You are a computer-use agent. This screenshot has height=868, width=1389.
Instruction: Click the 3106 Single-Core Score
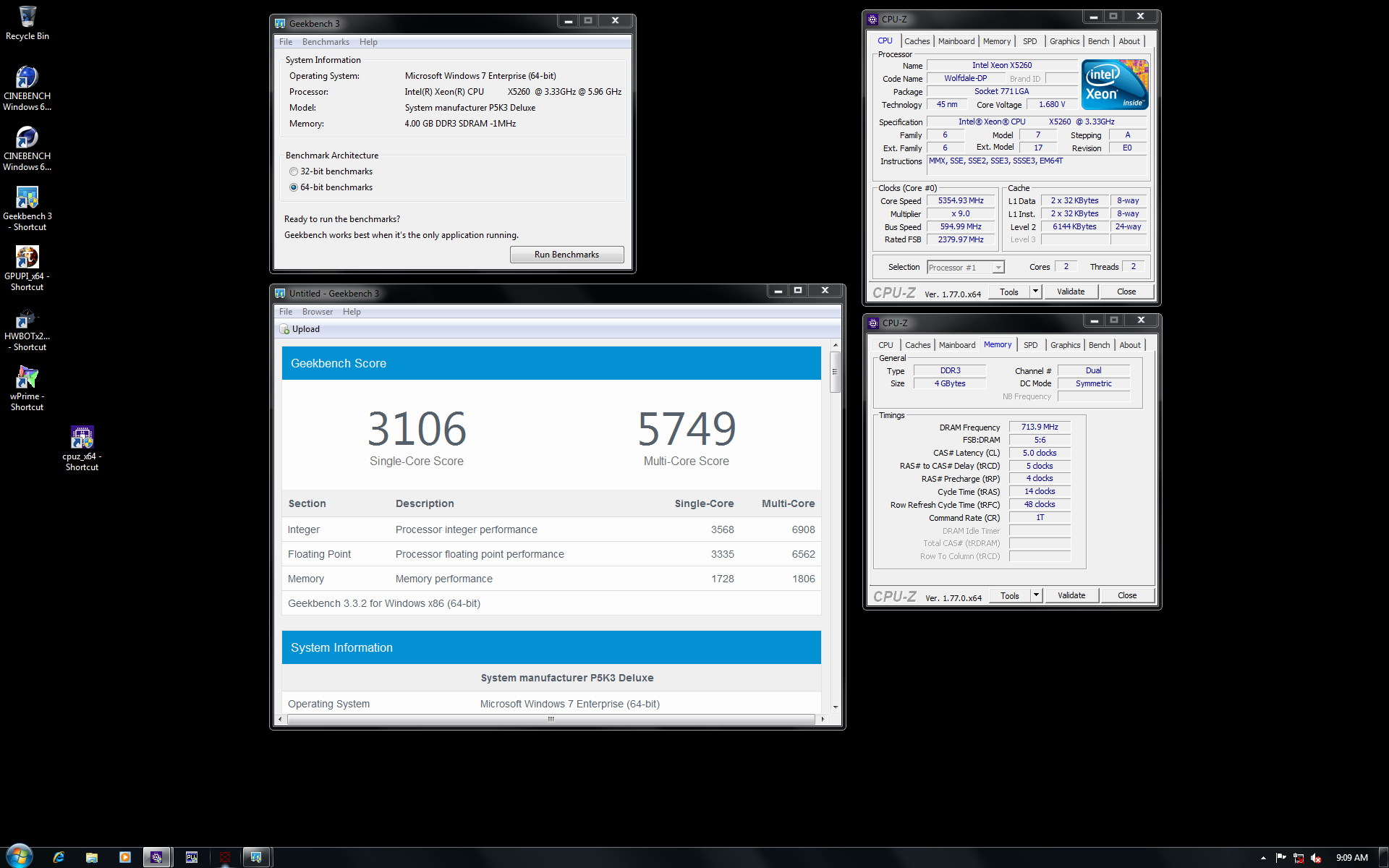point(417,429)
